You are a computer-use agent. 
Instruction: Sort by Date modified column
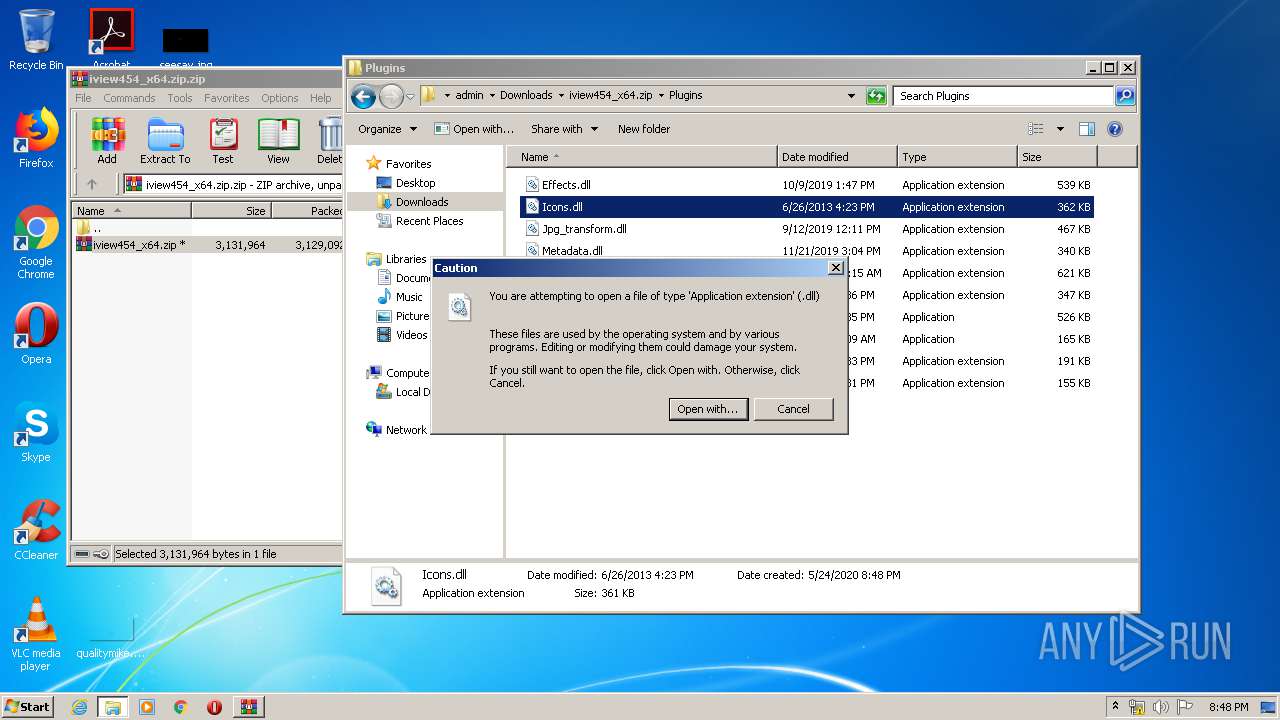click(836, 157)
